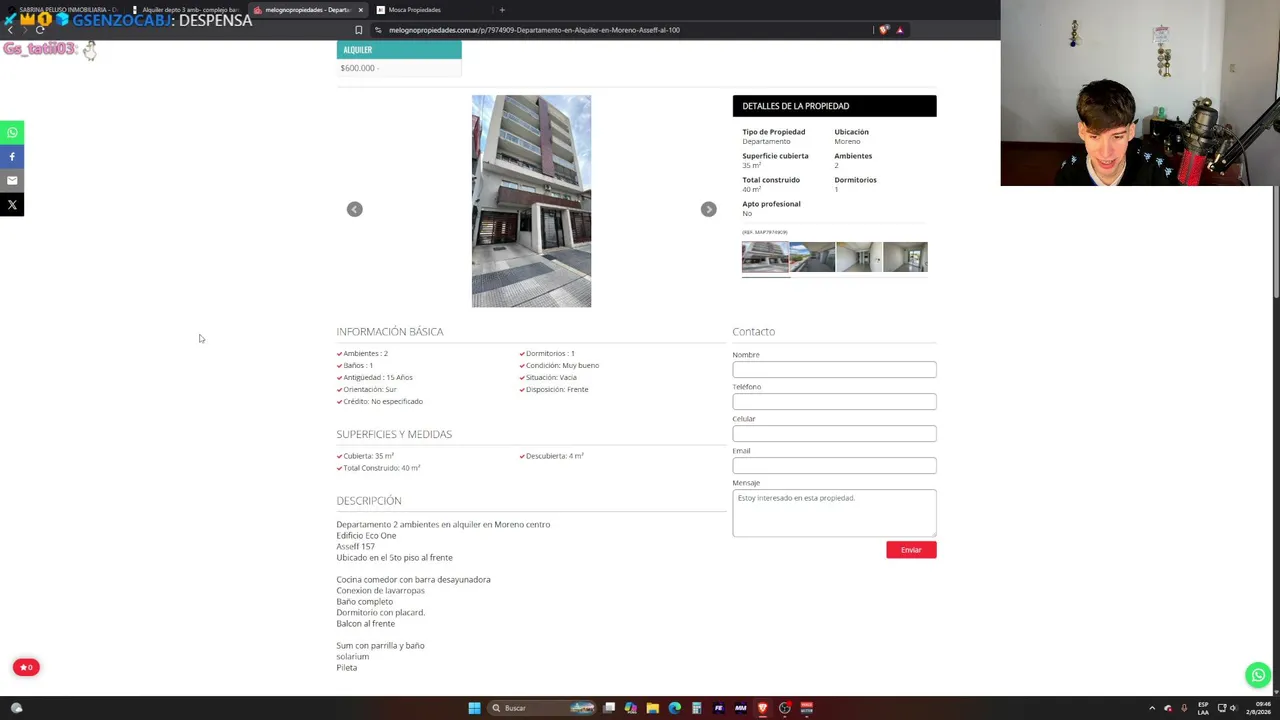Open the taskbar clock and date
The height and width of the screenshot is (720, 1280).
[1259, 708]
